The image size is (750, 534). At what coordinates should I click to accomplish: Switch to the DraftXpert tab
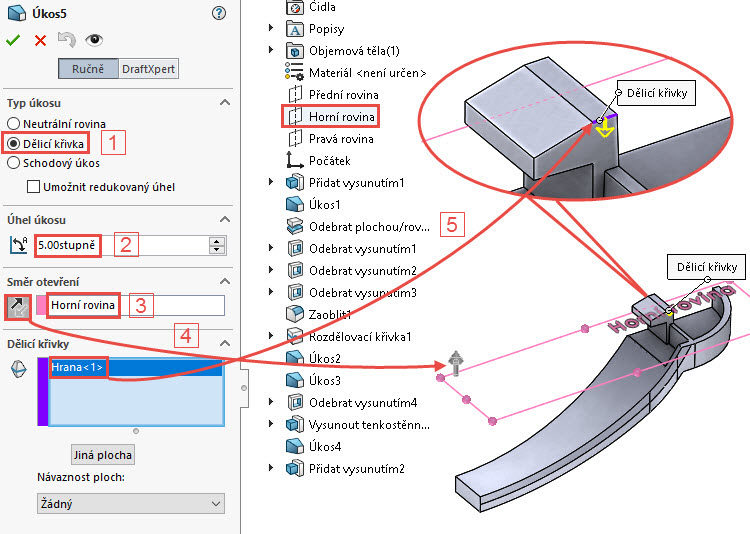[148, 69]
